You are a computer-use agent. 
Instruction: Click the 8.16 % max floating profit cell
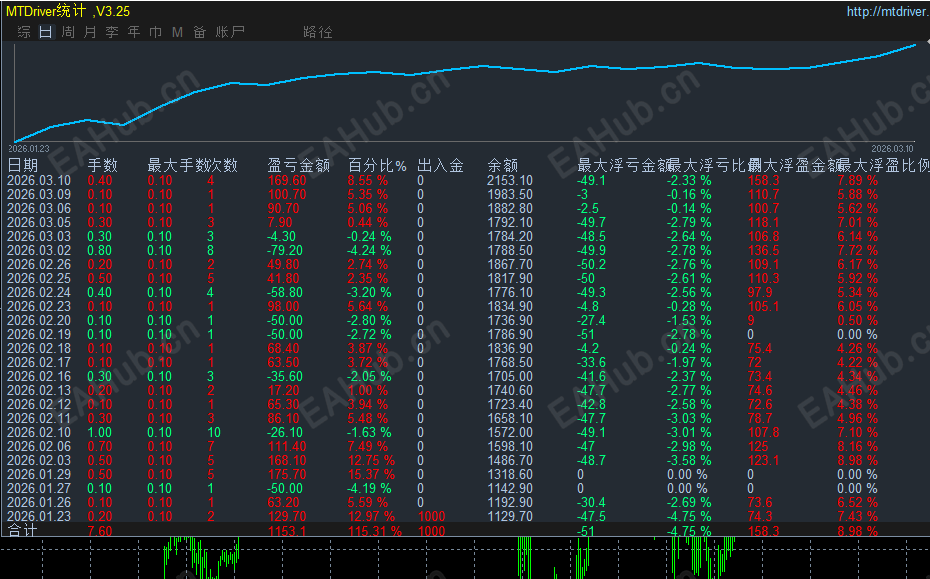coord(858,447)
